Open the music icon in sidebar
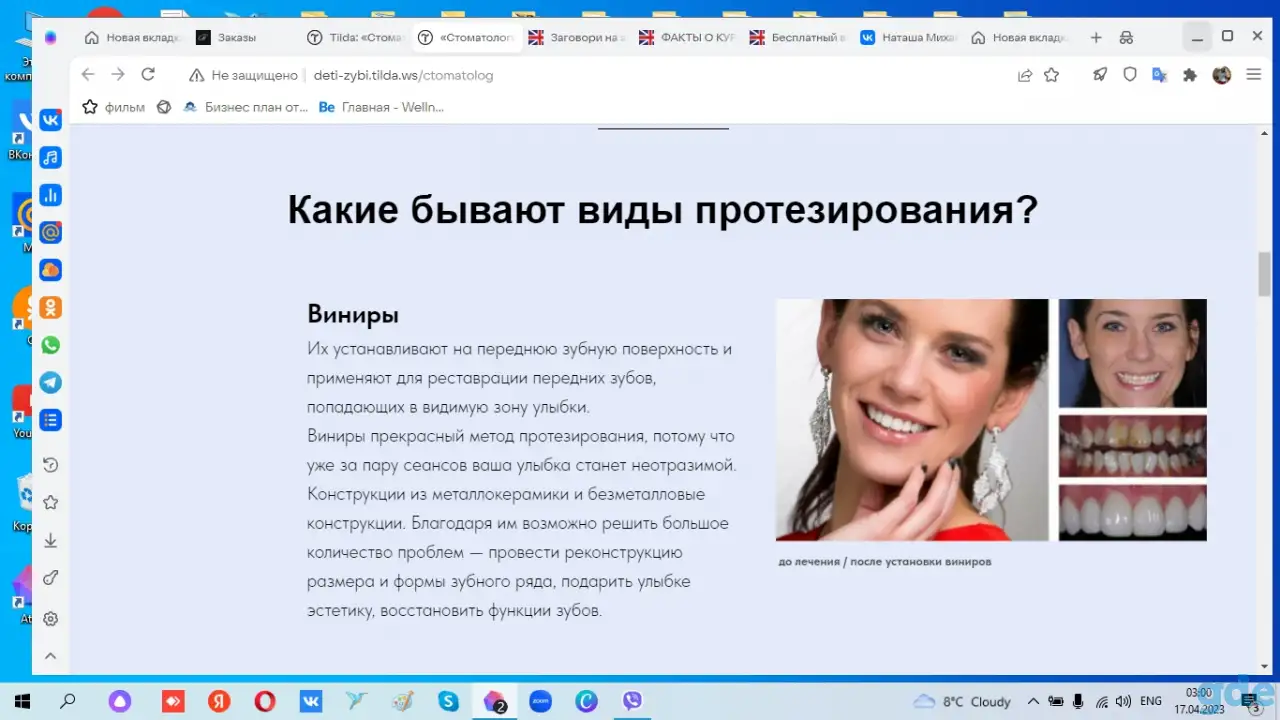The width and height of the screenshot is (1280, 720). click(x=50, y=157)
